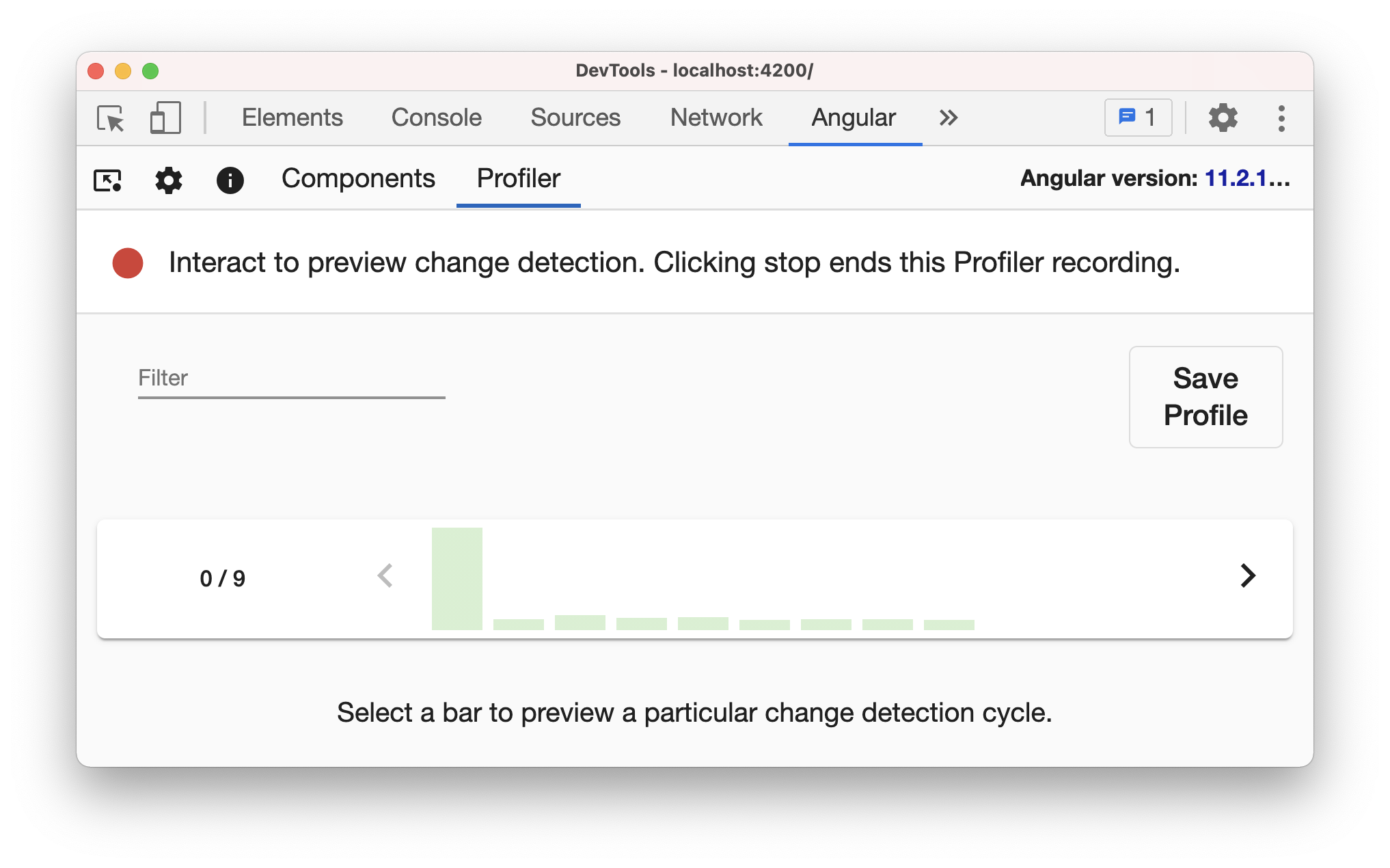Viewport: 1390px width, 868px height.
Task: Click the more options chevron button
Action: (949, 117)
